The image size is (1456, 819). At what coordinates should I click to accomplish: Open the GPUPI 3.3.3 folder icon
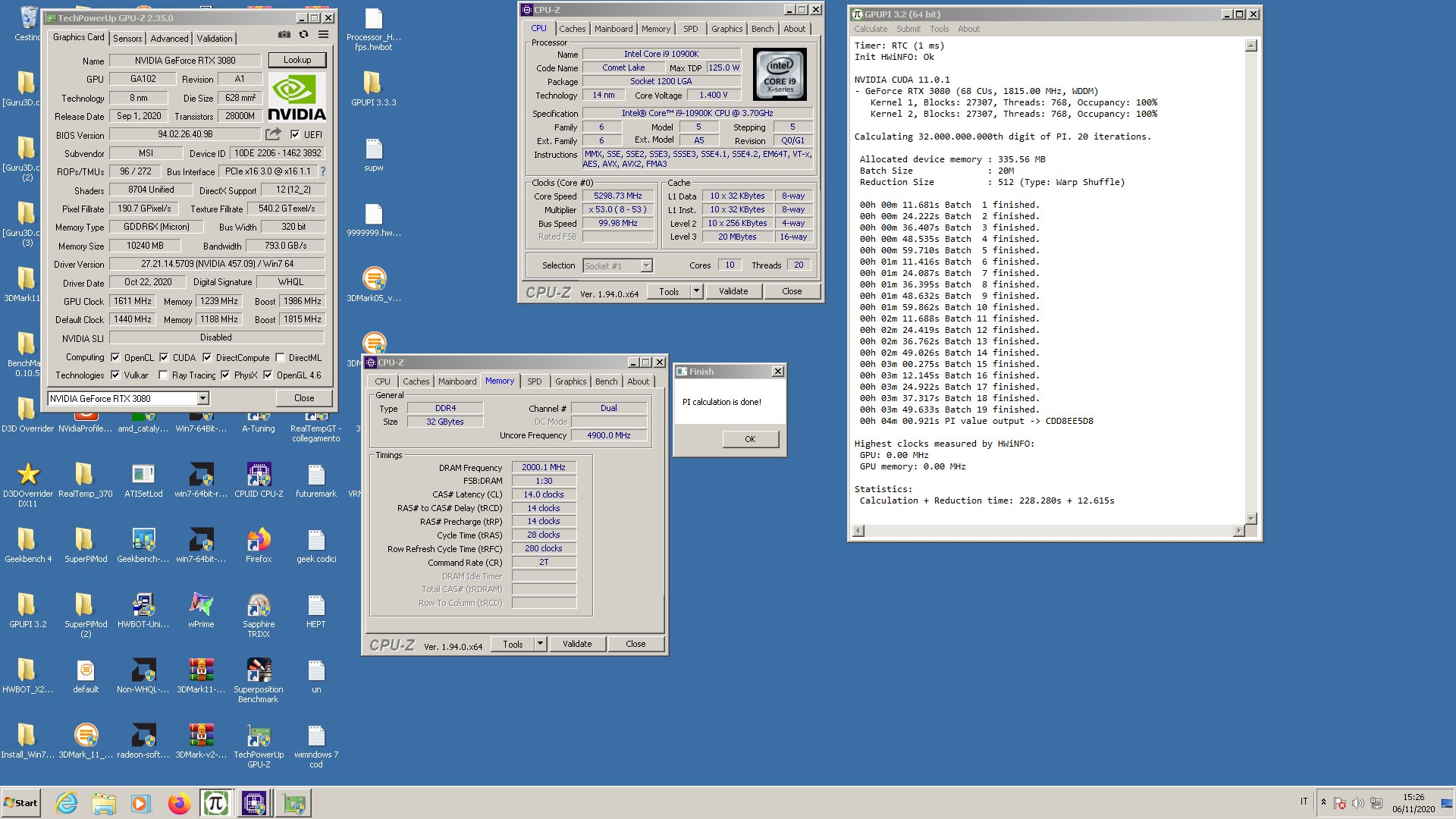pos(373,89)
